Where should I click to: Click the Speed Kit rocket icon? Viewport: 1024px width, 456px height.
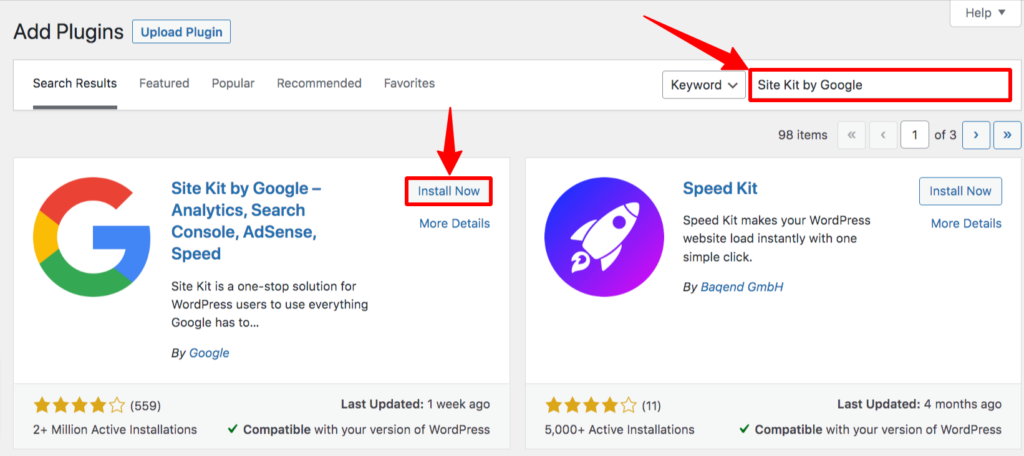pos(603,236)
